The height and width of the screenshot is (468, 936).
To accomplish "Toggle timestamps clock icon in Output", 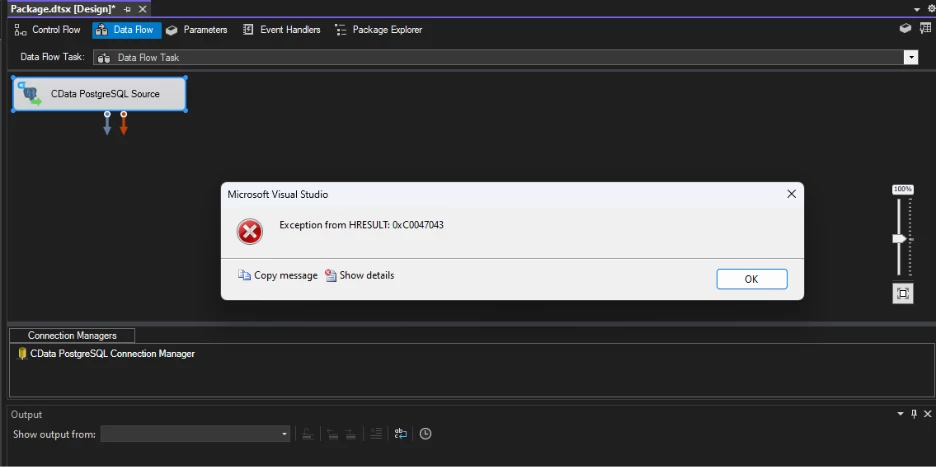I will click(x=425, y=434).
